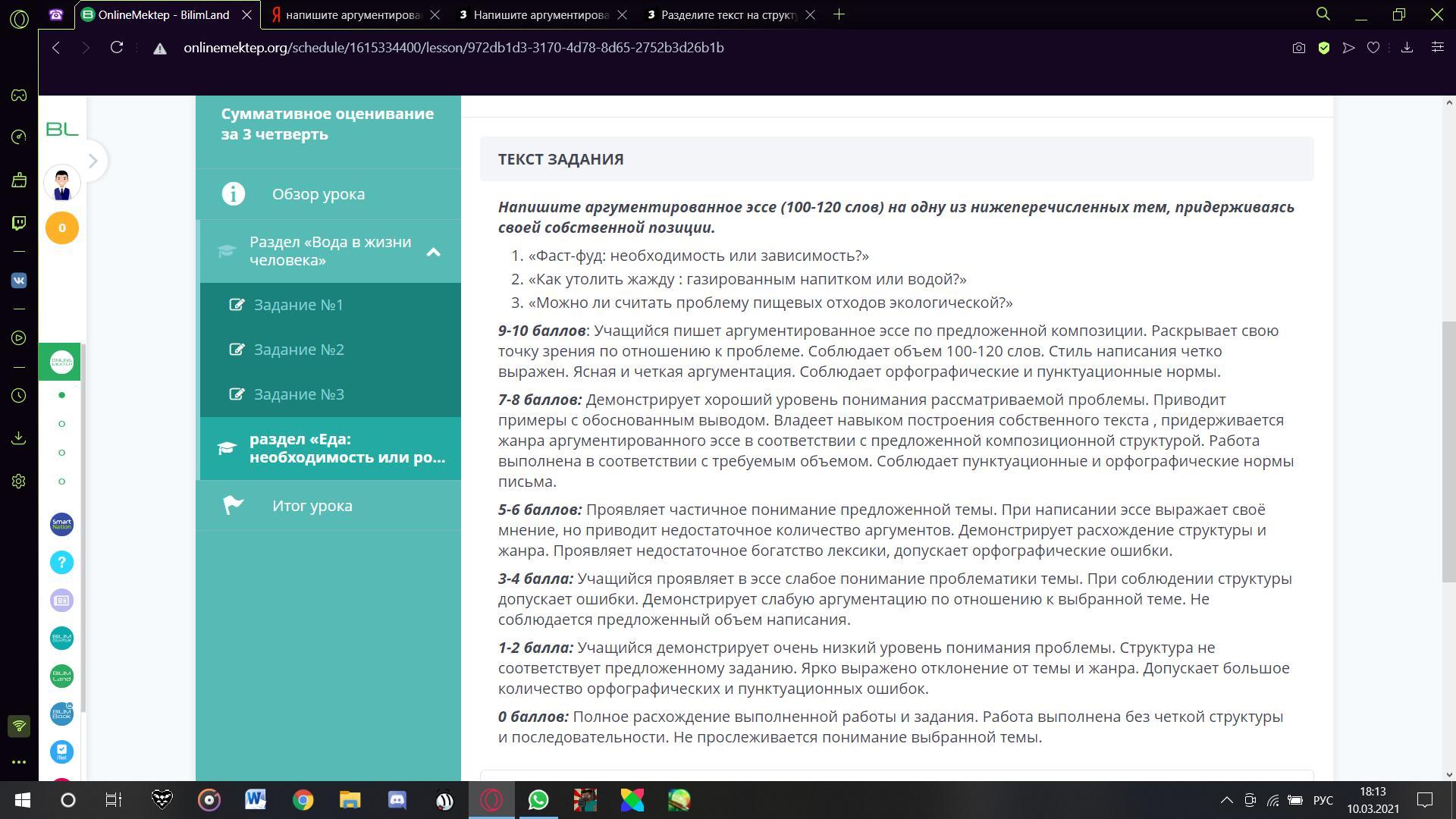
Task: Open Обзор урока menu item
Action: pyautogui.click(x=328, y=194)
